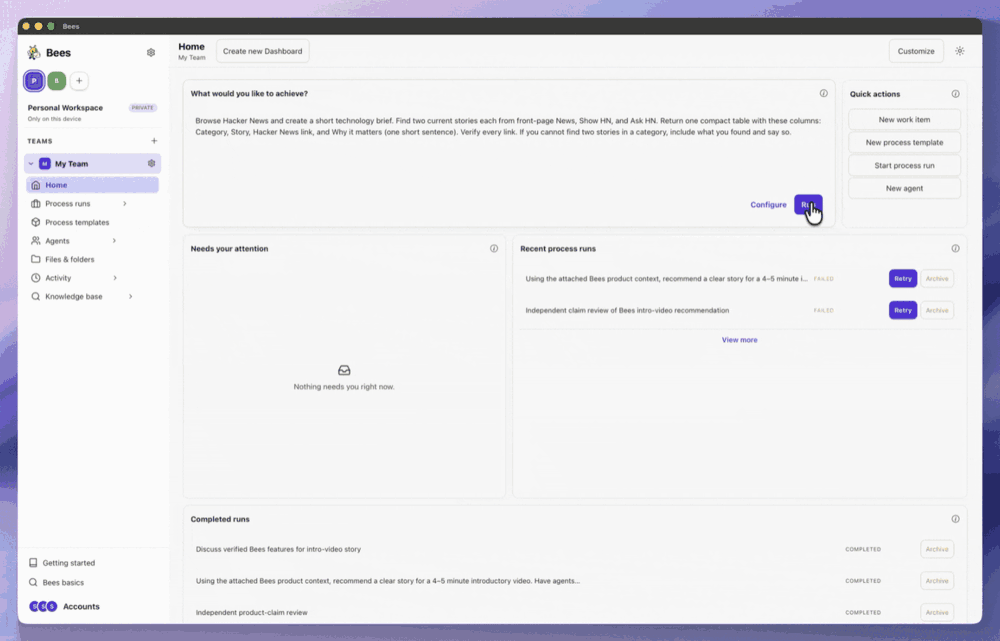
Task: Click the empty inbox tray icon
Action: click(x=344, y=370)
